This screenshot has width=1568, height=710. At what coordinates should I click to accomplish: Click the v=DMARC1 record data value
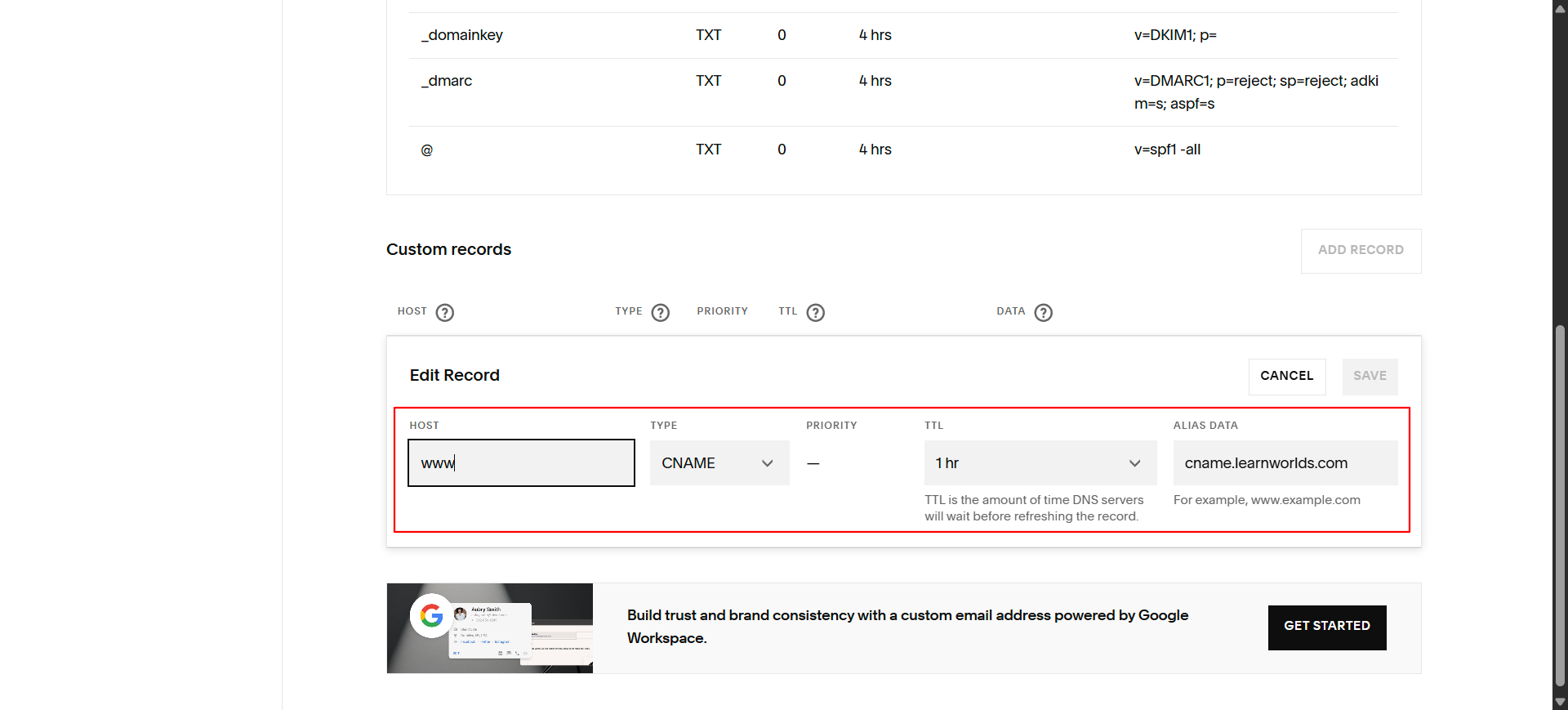tap(1256, 92)
